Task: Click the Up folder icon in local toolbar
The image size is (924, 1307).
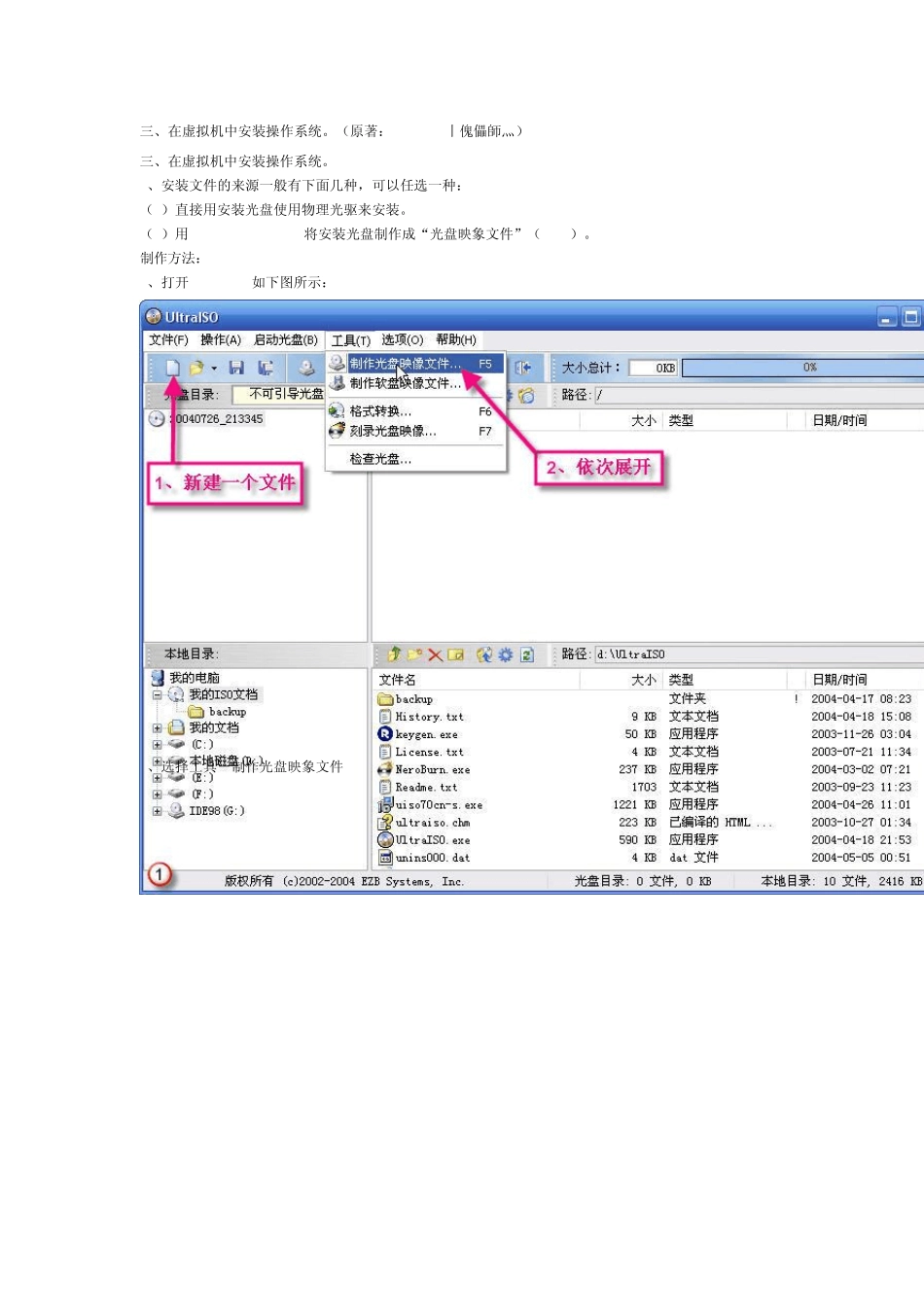Action: 393,654
